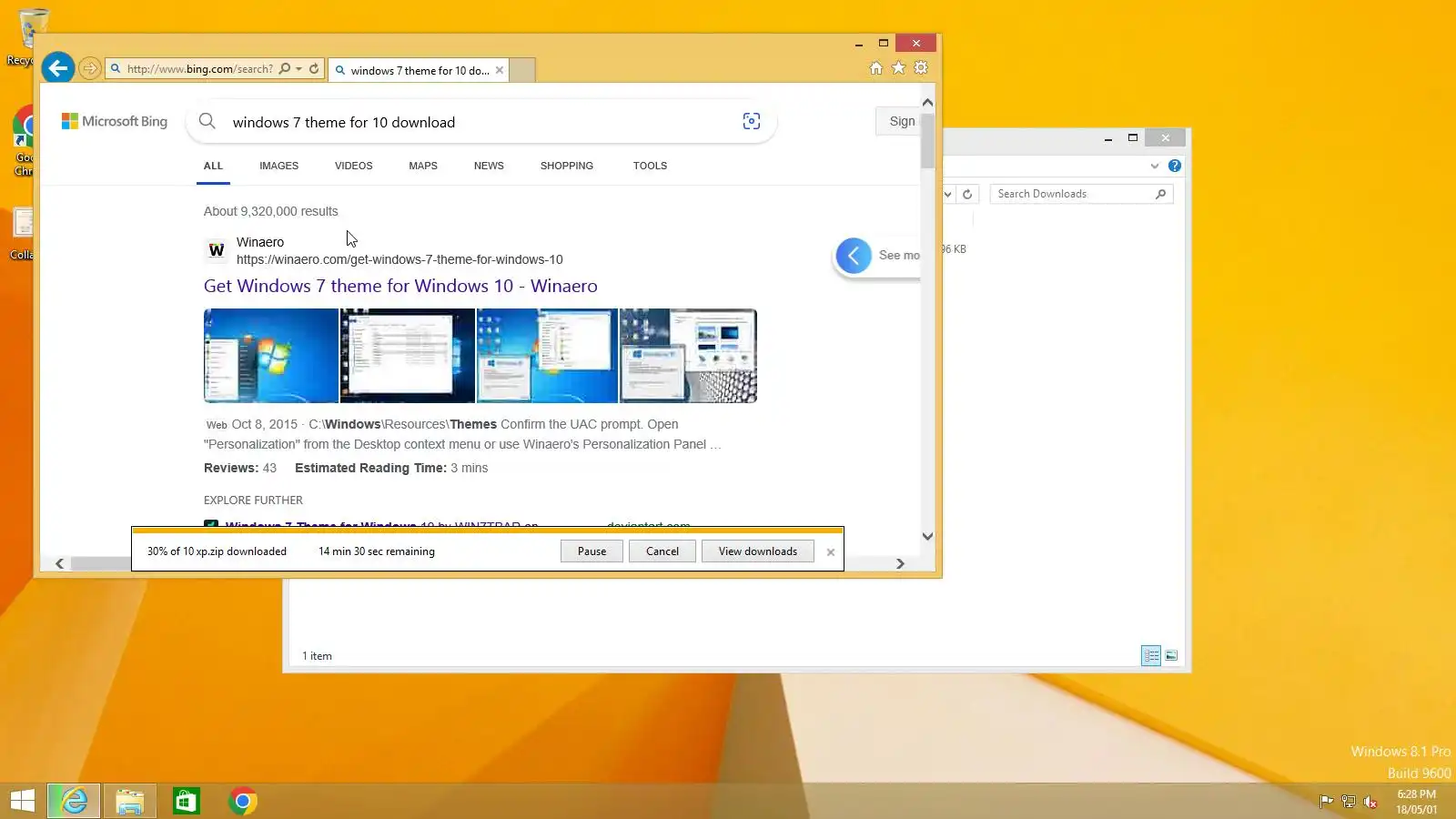The image size is (1456, 819).
Task: Pause the 10 xp.zip download
Action: 591,551
